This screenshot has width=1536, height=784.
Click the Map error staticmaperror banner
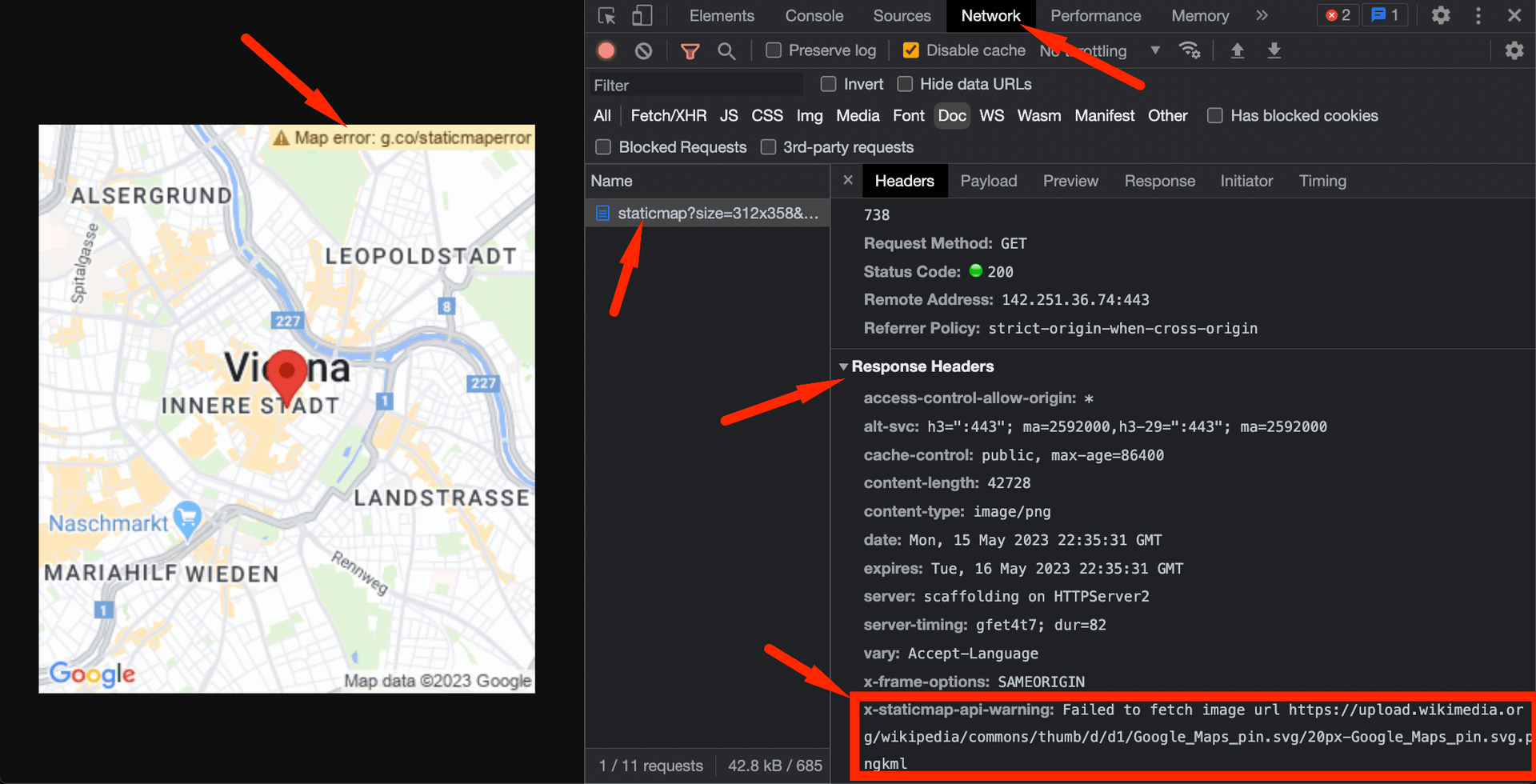coord(402,138)
